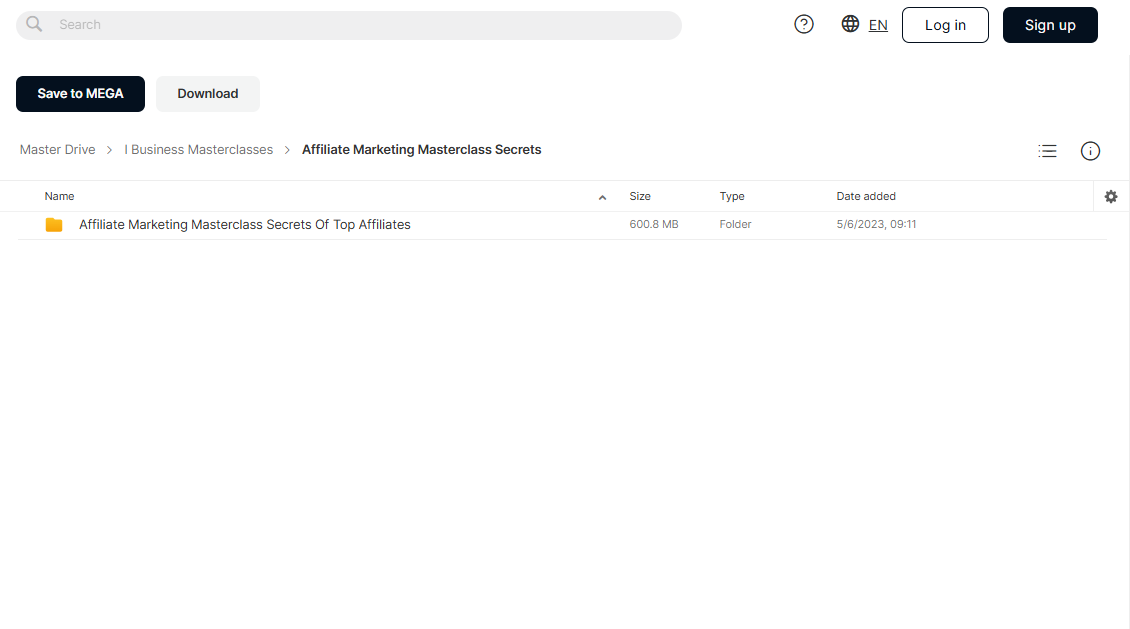Open column settings gear icon
Viewport: 1130px width, 629px height.
tap(1111, 197)
